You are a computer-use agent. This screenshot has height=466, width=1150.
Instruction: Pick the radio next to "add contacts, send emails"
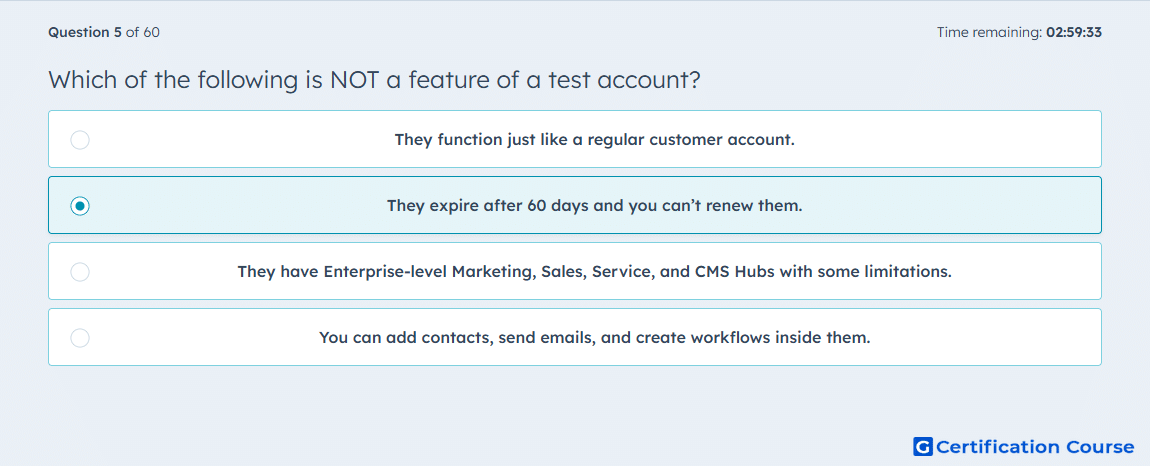click(80, 338)
